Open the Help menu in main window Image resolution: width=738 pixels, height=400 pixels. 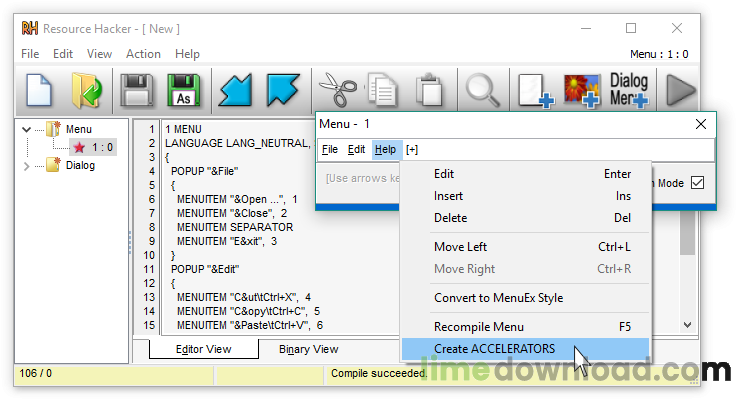(x=187, y=54)
